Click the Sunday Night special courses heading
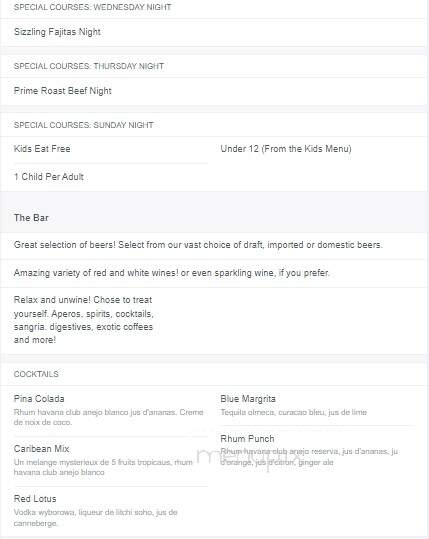The width and height of the screenshot is (429, 539). 84,125
